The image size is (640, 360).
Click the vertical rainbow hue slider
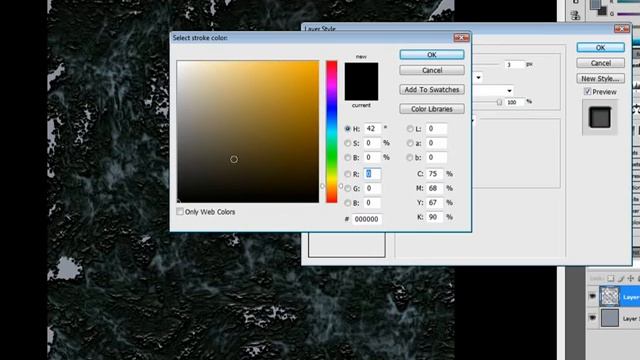[331, 131]
